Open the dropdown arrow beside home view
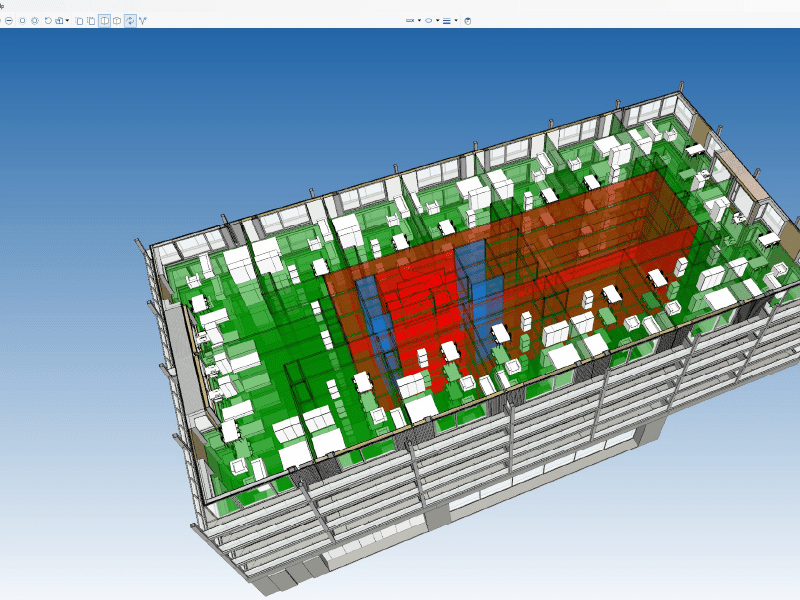The width and height of the screenshot is (800, 600). click(x=67, y=20)
